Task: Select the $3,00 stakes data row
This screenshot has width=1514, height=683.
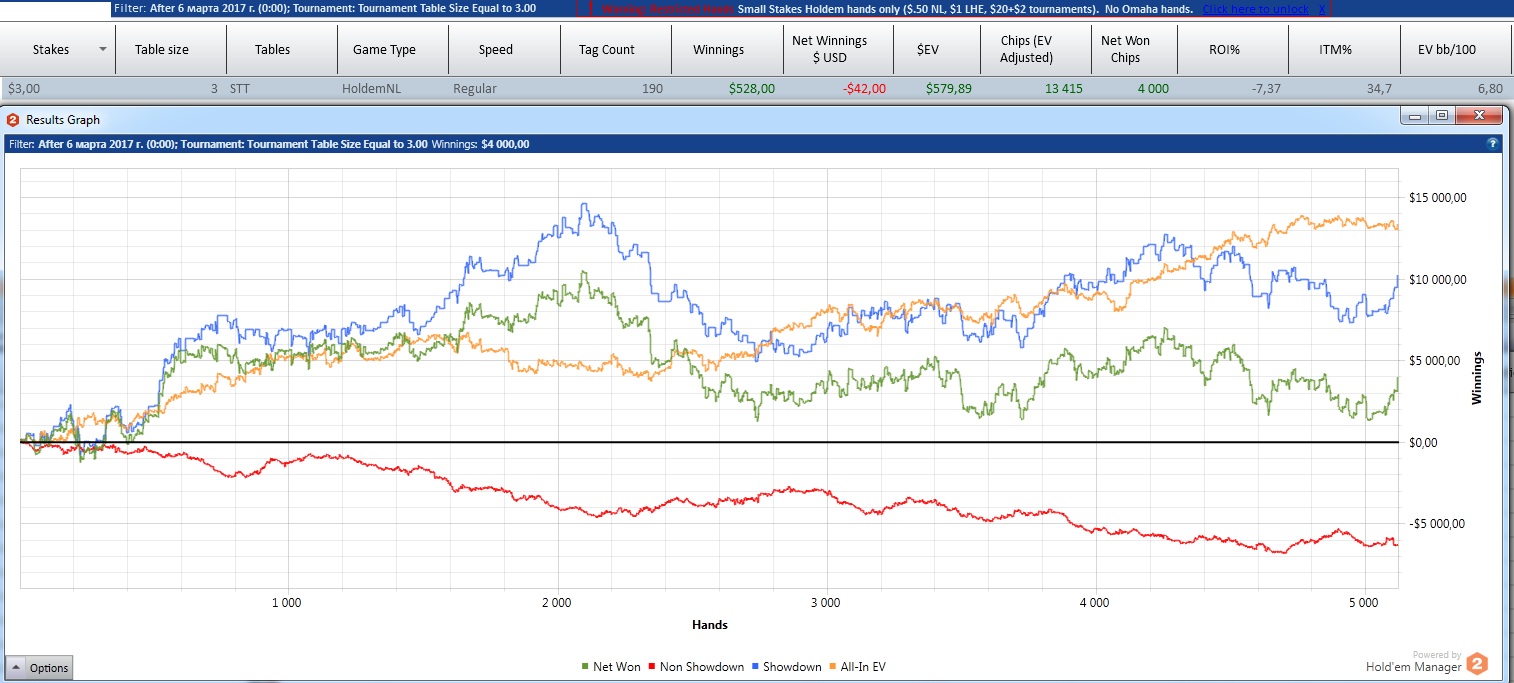Action: tap(300, 89)
